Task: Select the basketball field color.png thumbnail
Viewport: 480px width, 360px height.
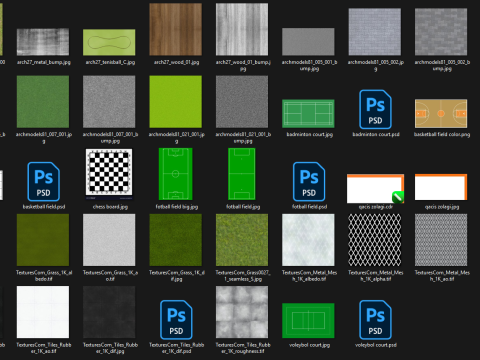Action: 441,114
